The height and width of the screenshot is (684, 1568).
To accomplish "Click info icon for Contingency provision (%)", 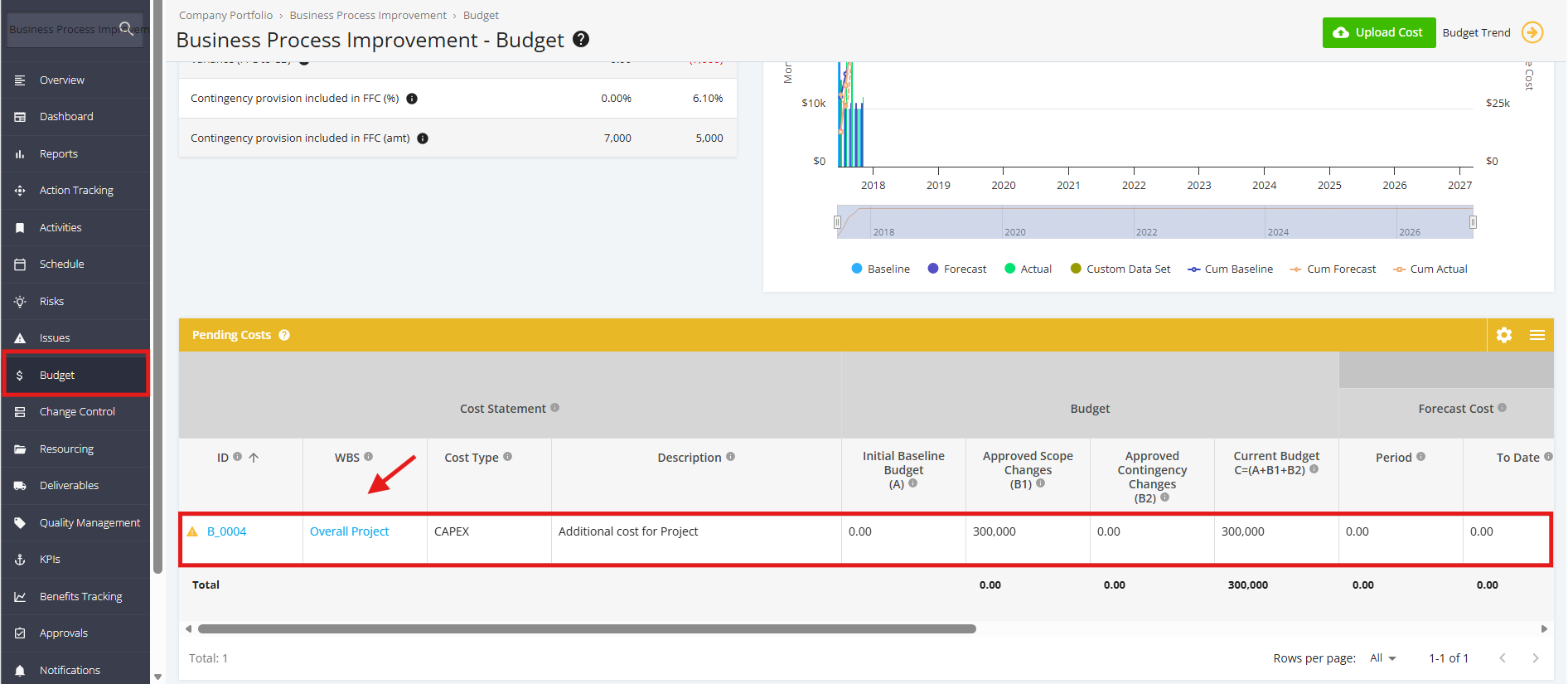I will 412,99.
